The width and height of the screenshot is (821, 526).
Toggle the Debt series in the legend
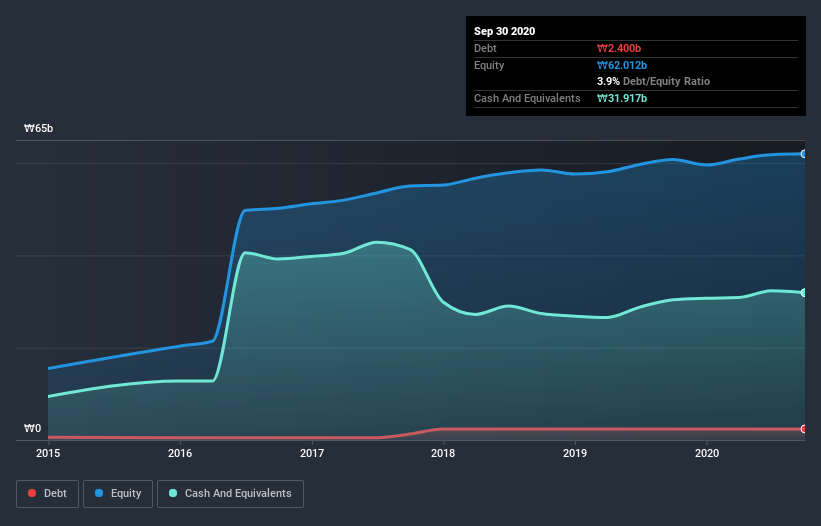coord(47,494)
